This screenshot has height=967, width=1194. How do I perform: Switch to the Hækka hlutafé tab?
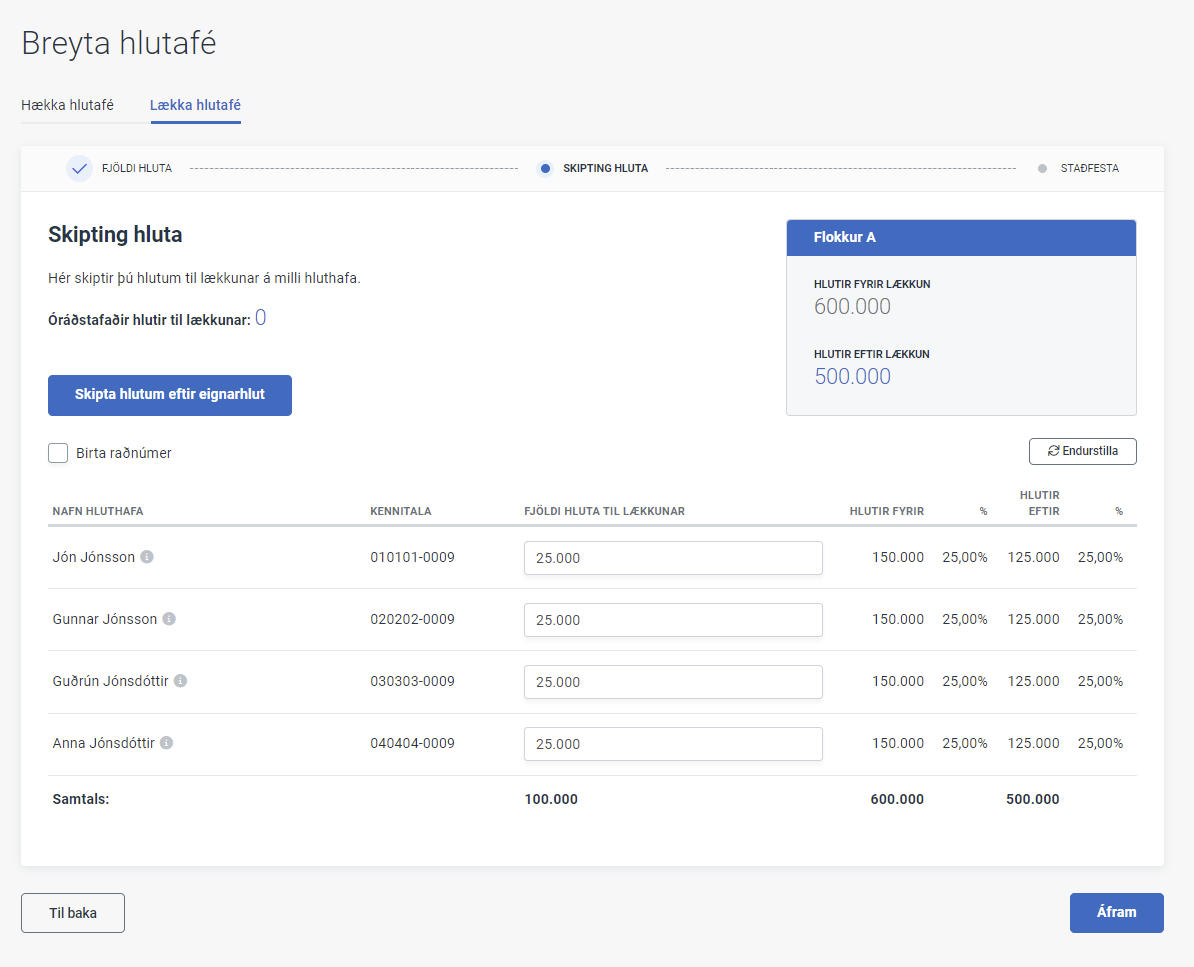(x=67, y=105)
